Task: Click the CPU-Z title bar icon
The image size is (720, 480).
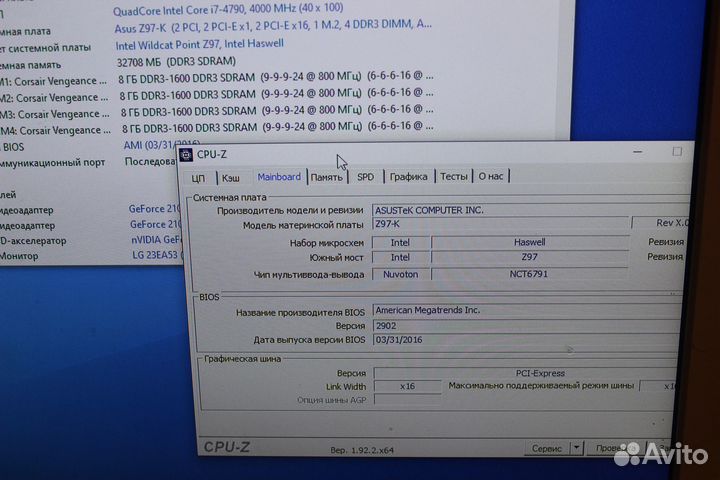Action: click(x=186, y=155)
